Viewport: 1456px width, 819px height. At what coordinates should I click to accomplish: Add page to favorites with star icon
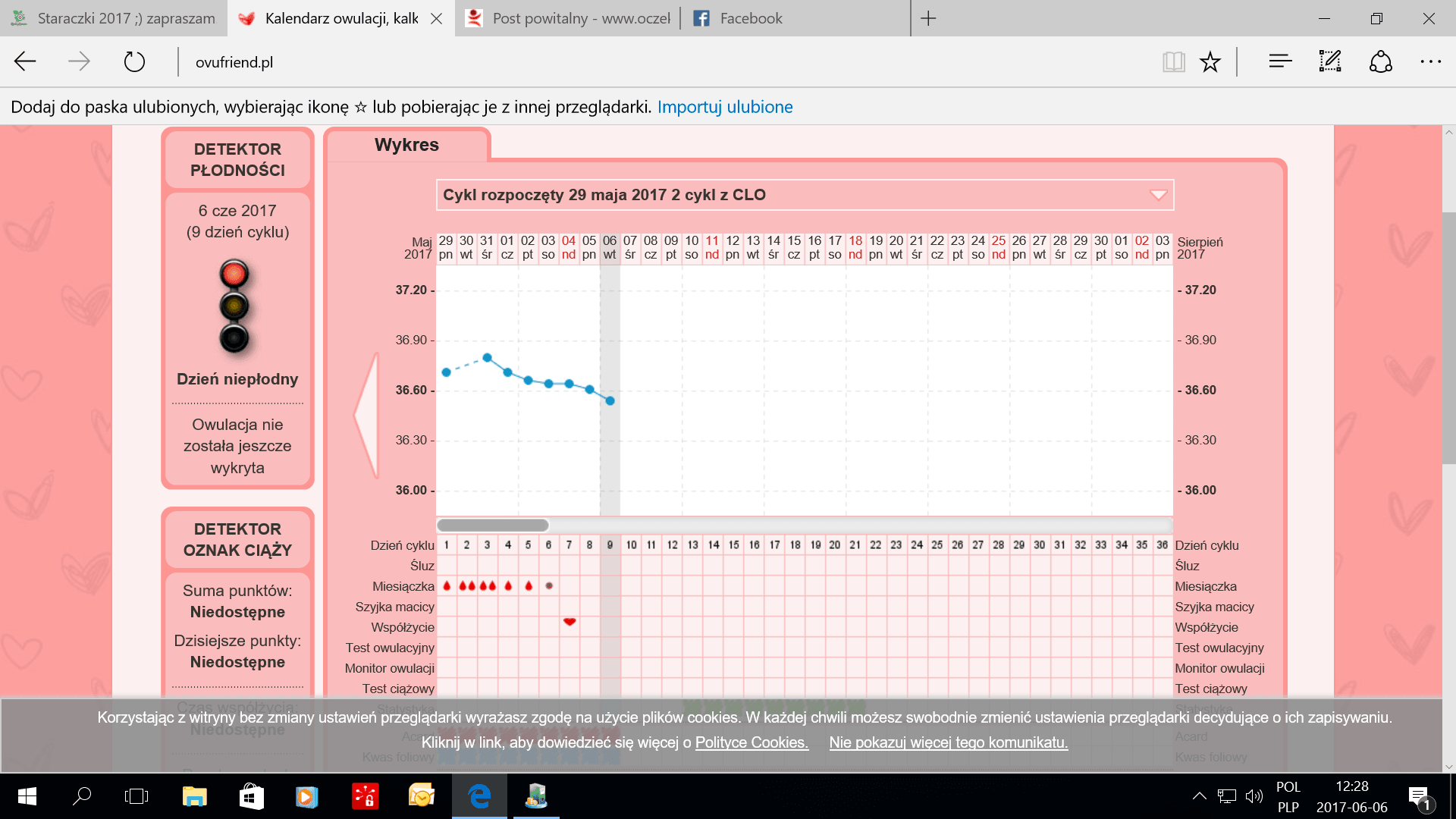[1210, 61]
